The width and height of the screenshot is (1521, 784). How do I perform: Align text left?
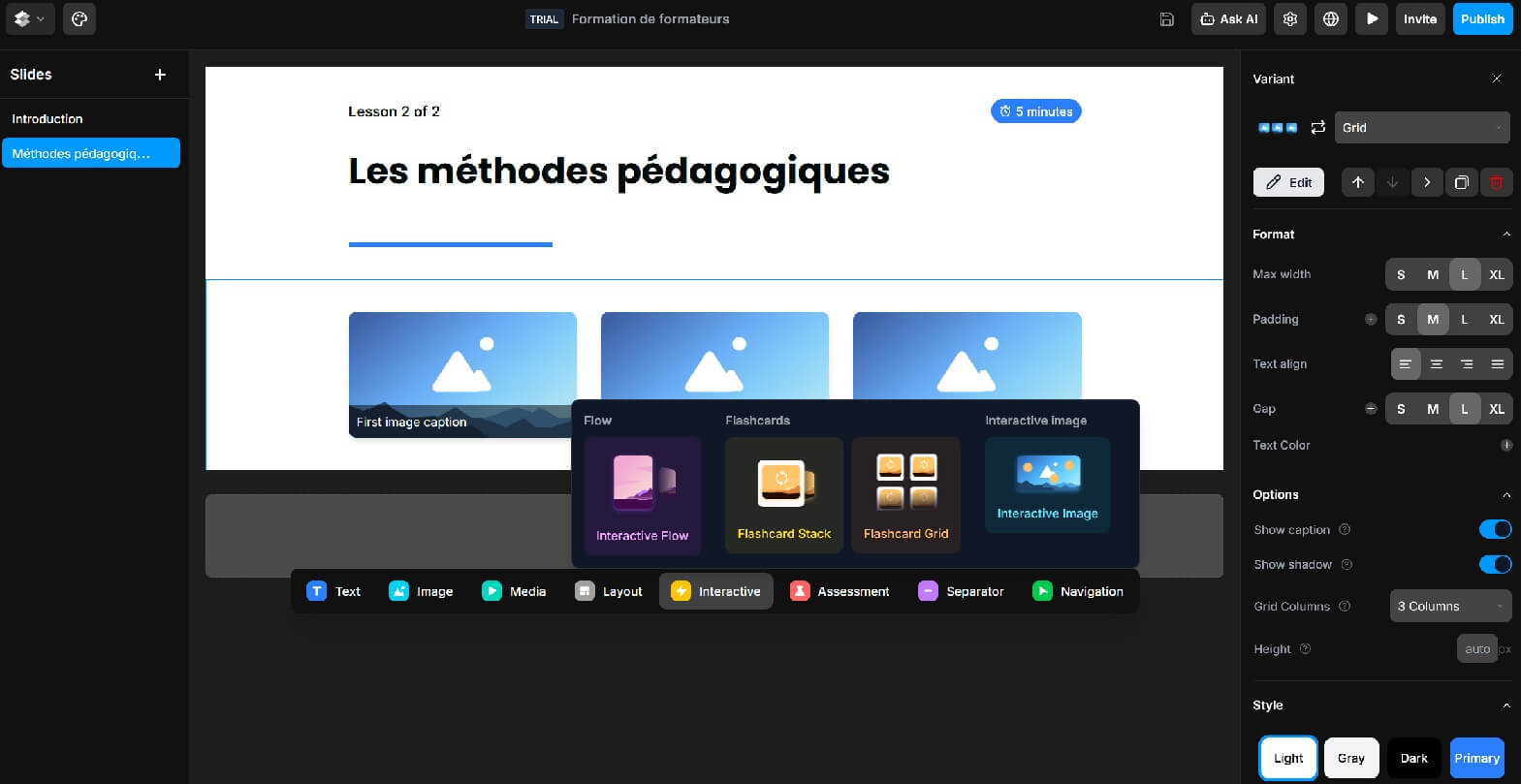point(1406,363)
